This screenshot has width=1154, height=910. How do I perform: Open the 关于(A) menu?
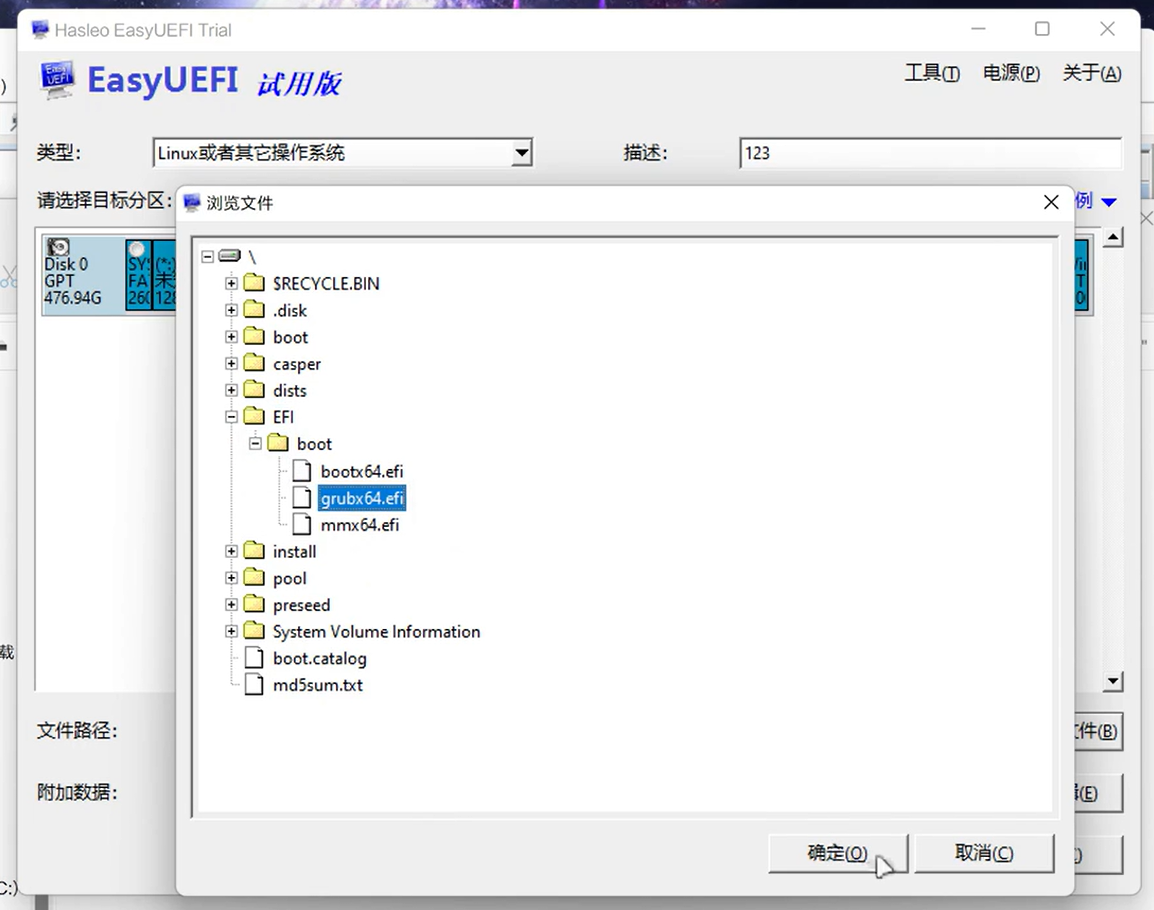pyautogui.click(x=1091, y=73)
